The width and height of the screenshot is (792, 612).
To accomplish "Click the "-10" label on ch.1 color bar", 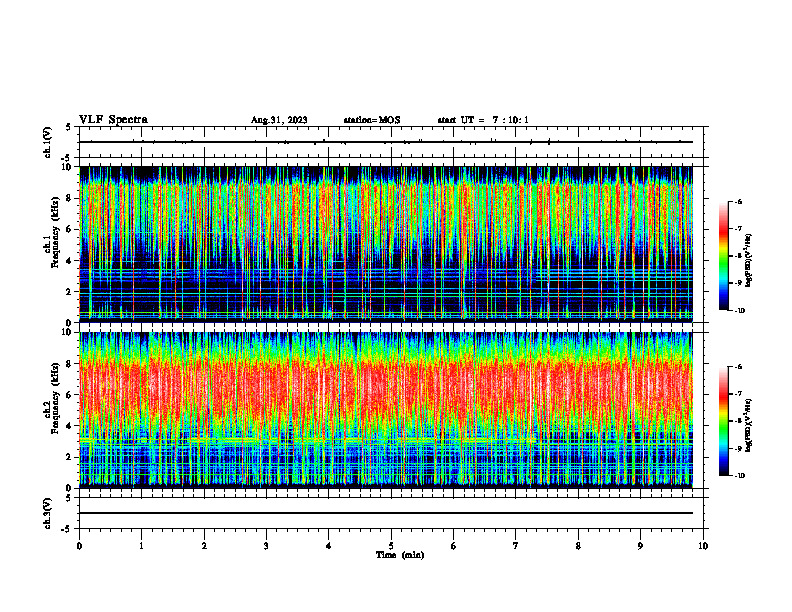I will tap(740, 311).
